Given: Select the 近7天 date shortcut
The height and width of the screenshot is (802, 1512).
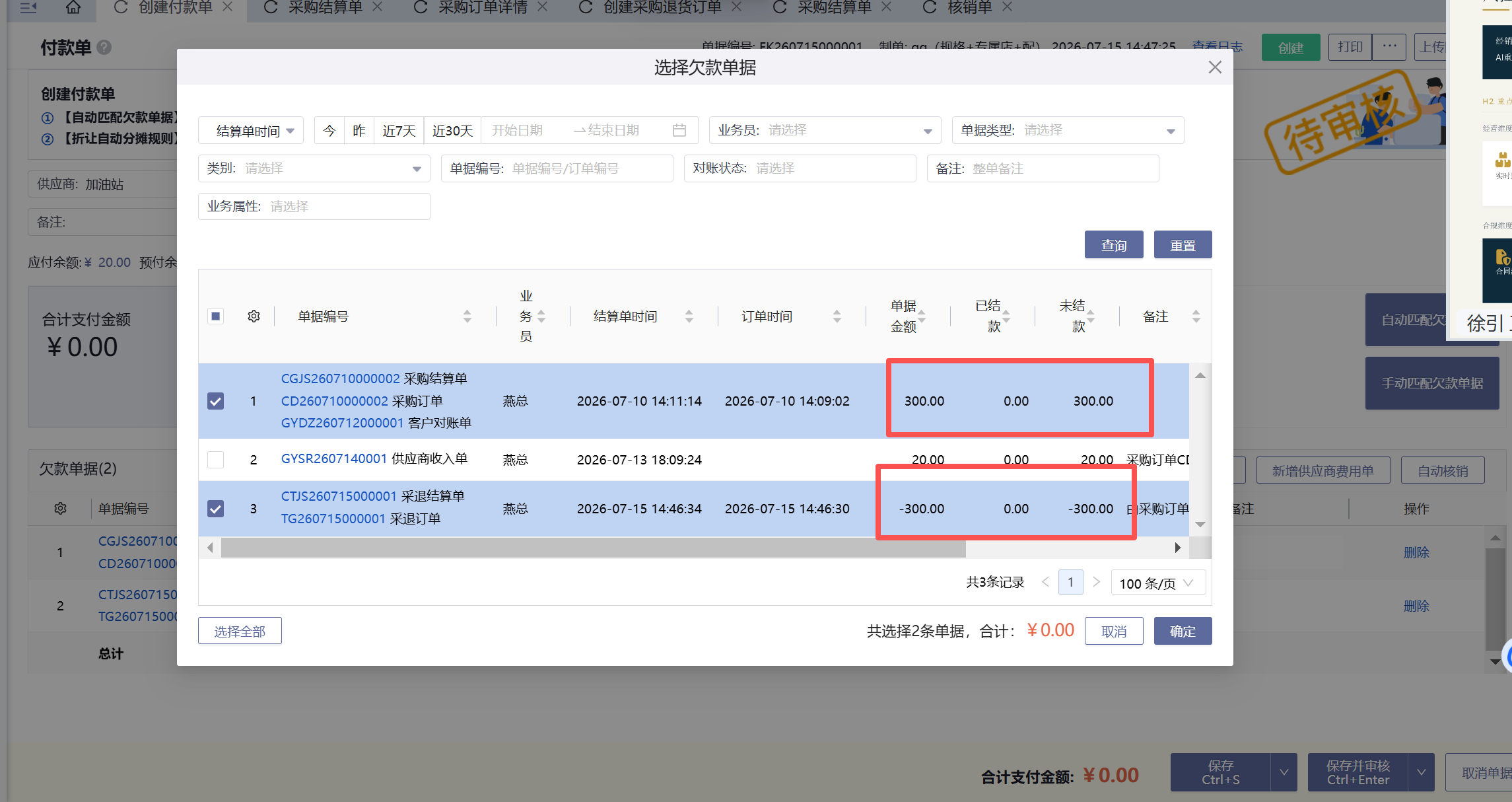Looking at the screenshot, I should 399,130.
